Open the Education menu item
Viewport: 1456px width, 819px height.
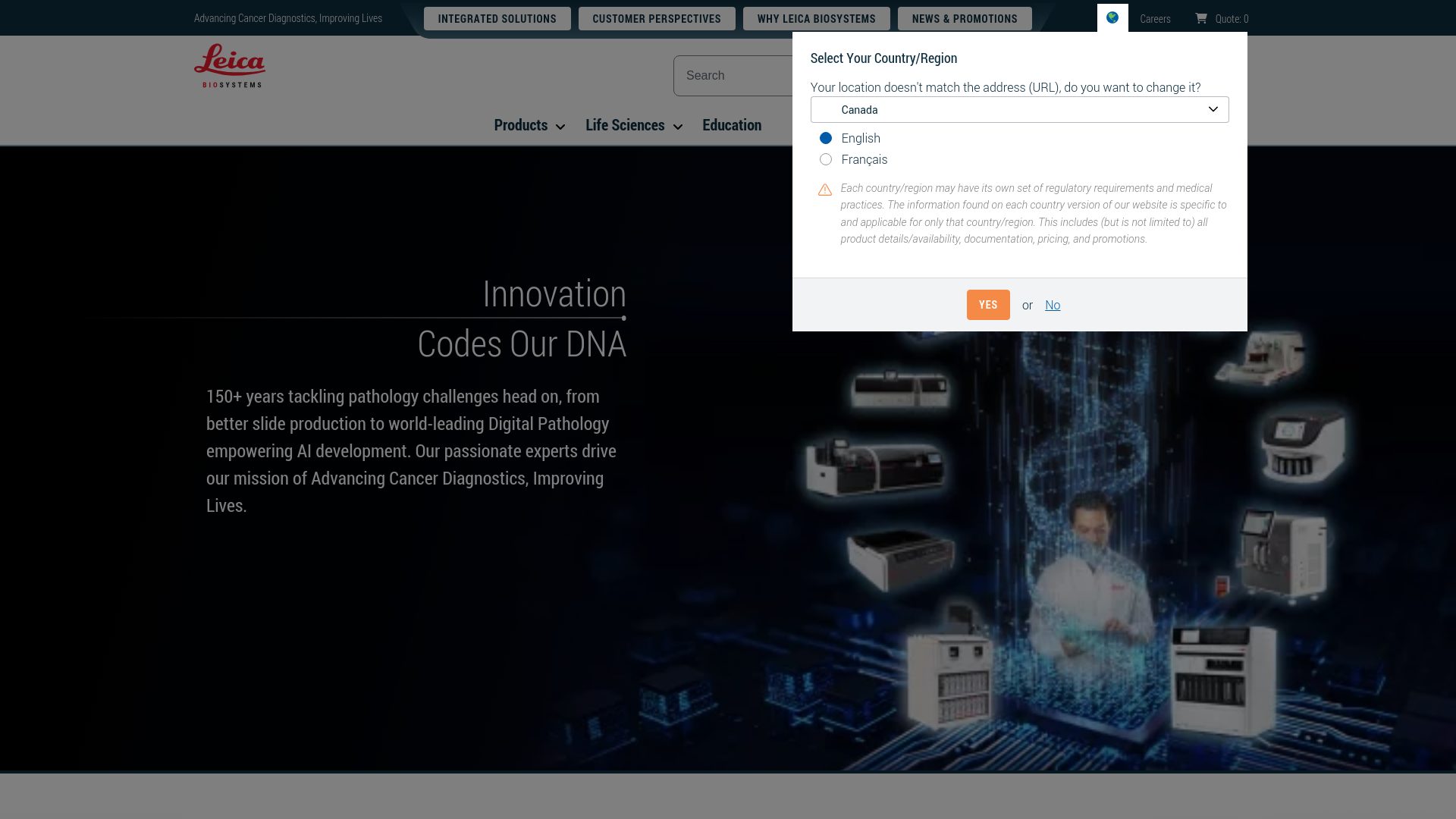point(732,125)
